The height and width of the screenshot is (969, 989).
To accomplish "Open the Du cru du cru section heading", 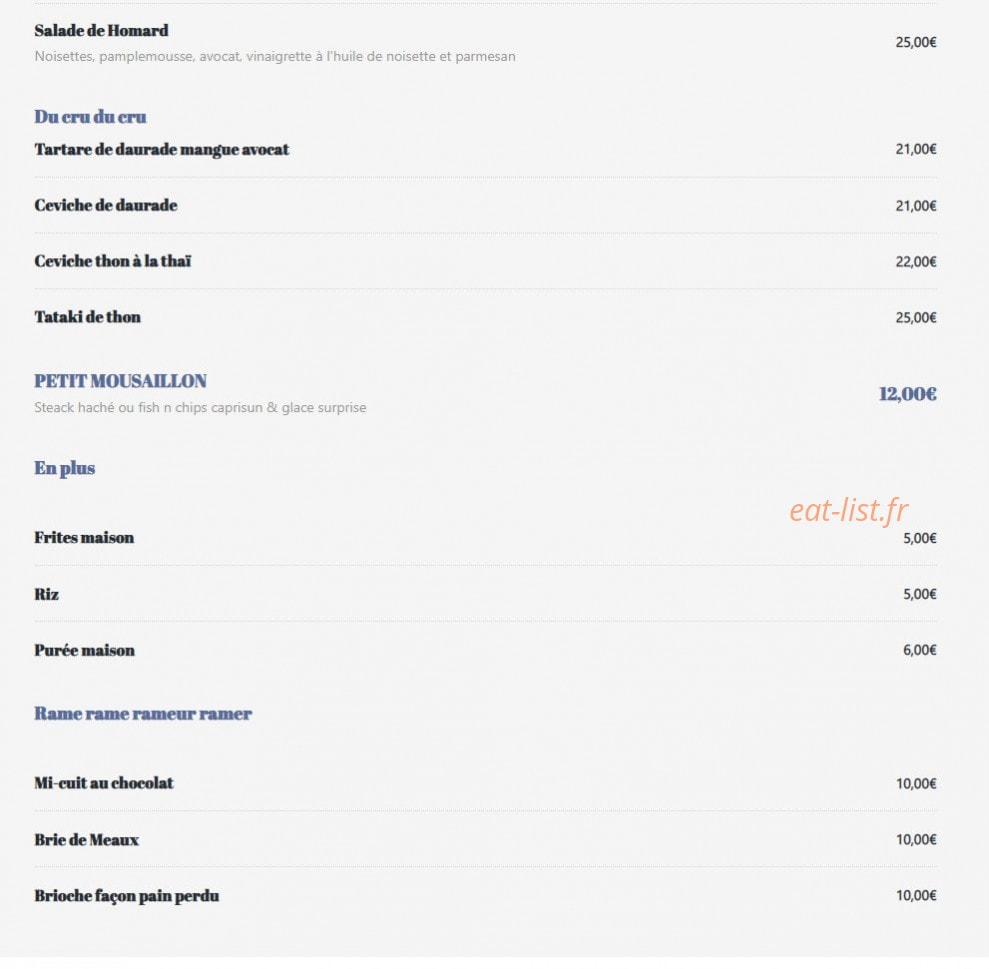I will tap(90, 117).
